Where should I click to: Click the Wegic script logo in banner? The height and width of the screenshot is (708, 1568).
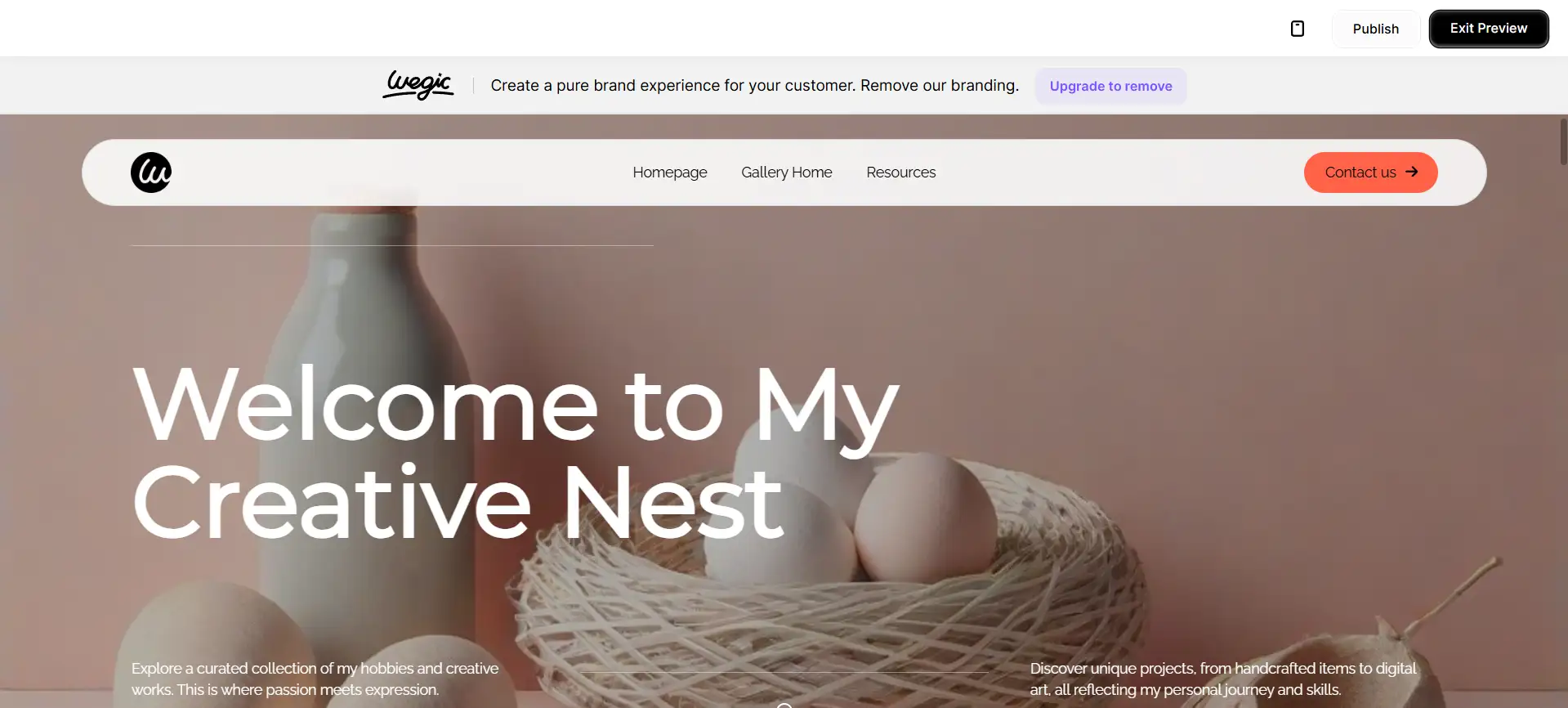point(418,85)
